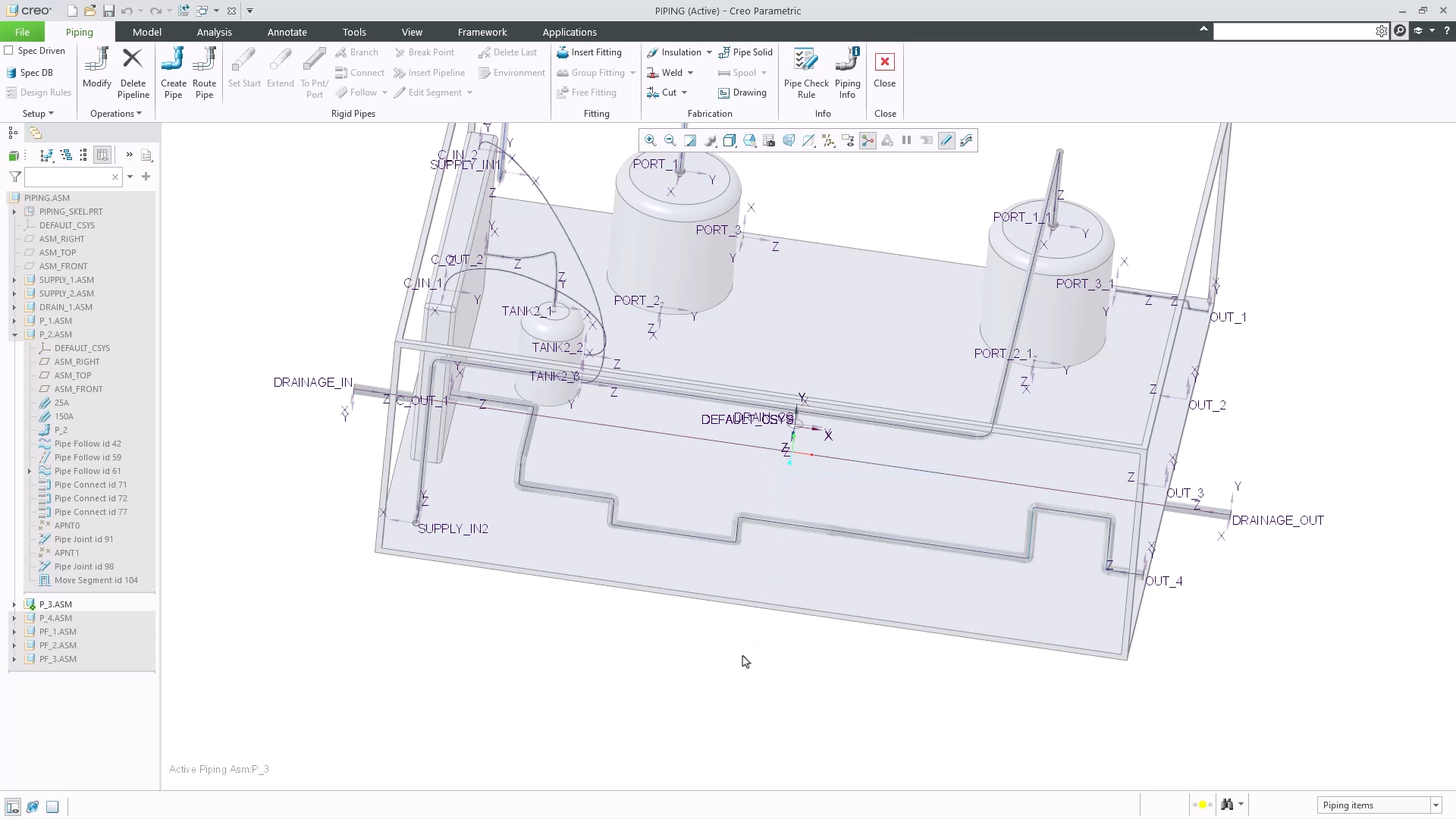Toggle annotation display icon
The image size is (1456, 819).
[848, 140]
